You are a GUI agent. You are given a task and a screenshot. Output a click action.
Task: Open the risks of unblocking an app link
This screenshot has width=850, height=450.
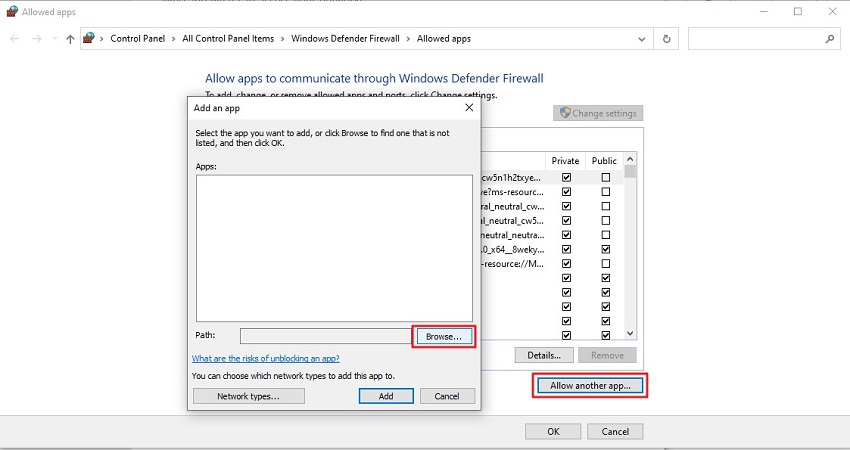click(x=265, y=358)
